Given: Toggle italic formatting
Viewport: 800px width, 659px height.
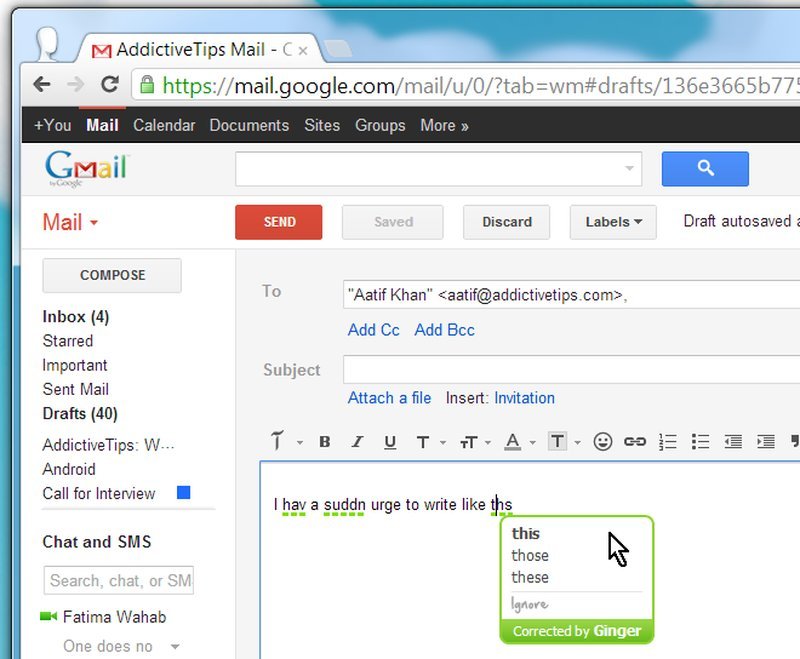Looking at the screenshot, I should (357, 442).
